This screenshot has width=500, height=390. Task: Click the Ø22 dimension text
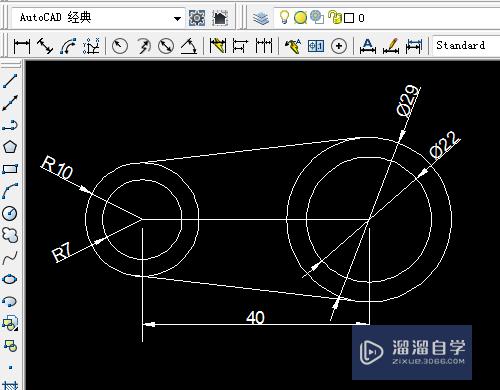click(x=445, y=145)
